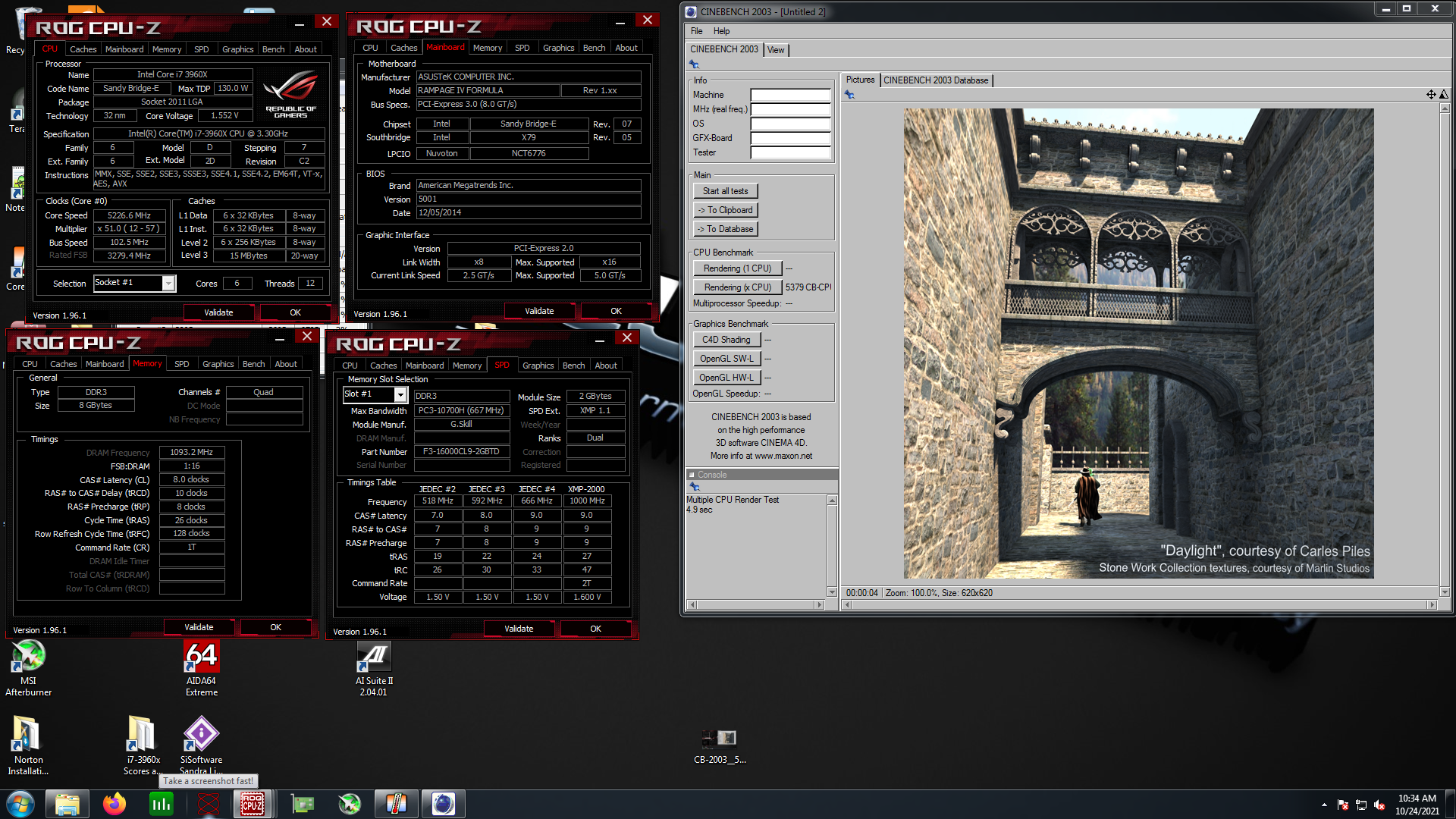Run Rendering (1 CPU) benchmark
Viewport: 1456px width, 819px height.
point(737,268)
